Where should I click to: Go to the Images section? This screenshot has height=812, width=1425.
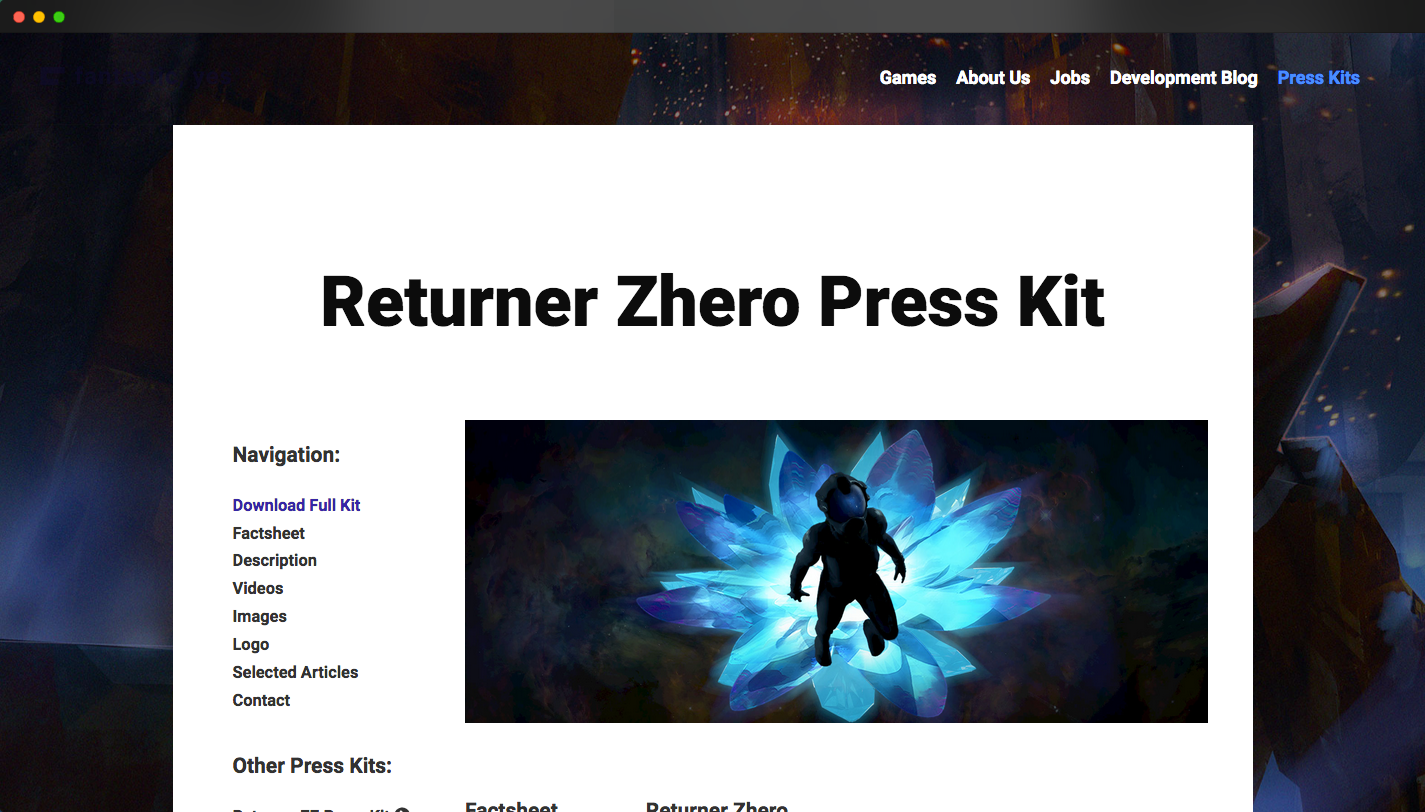pos(259,616)
